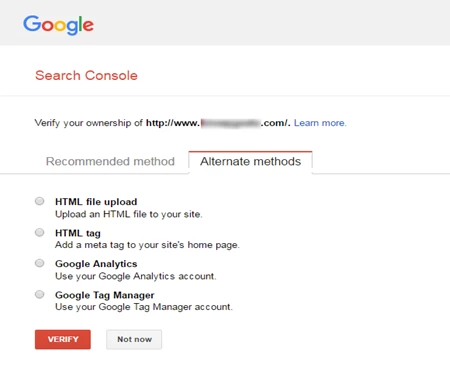Click the HTML tag label text
450x370 pixels.
pyautogui.click(x=78, y=233)
